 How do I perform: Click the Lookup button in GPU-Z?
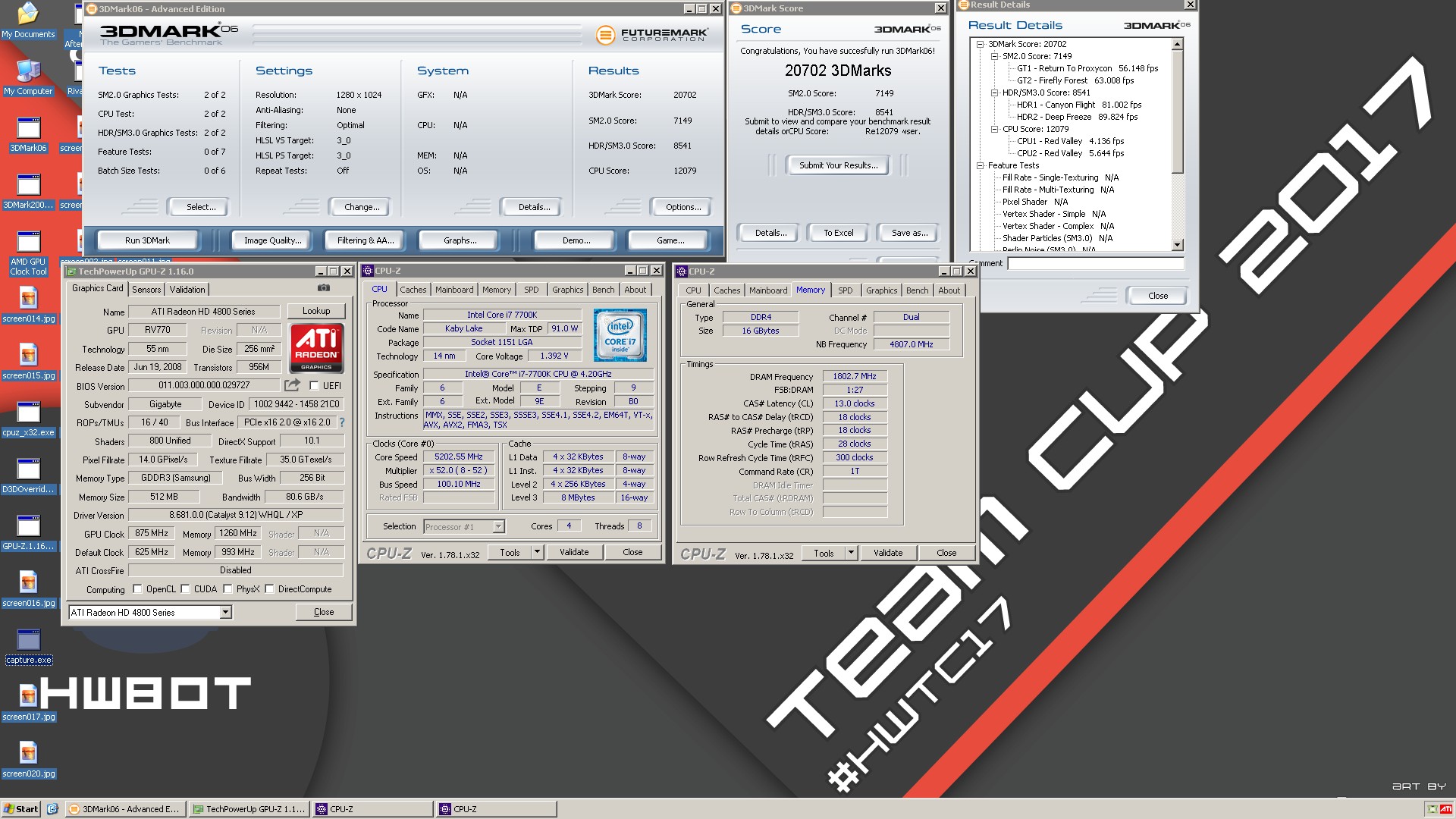tap(316, 311)
